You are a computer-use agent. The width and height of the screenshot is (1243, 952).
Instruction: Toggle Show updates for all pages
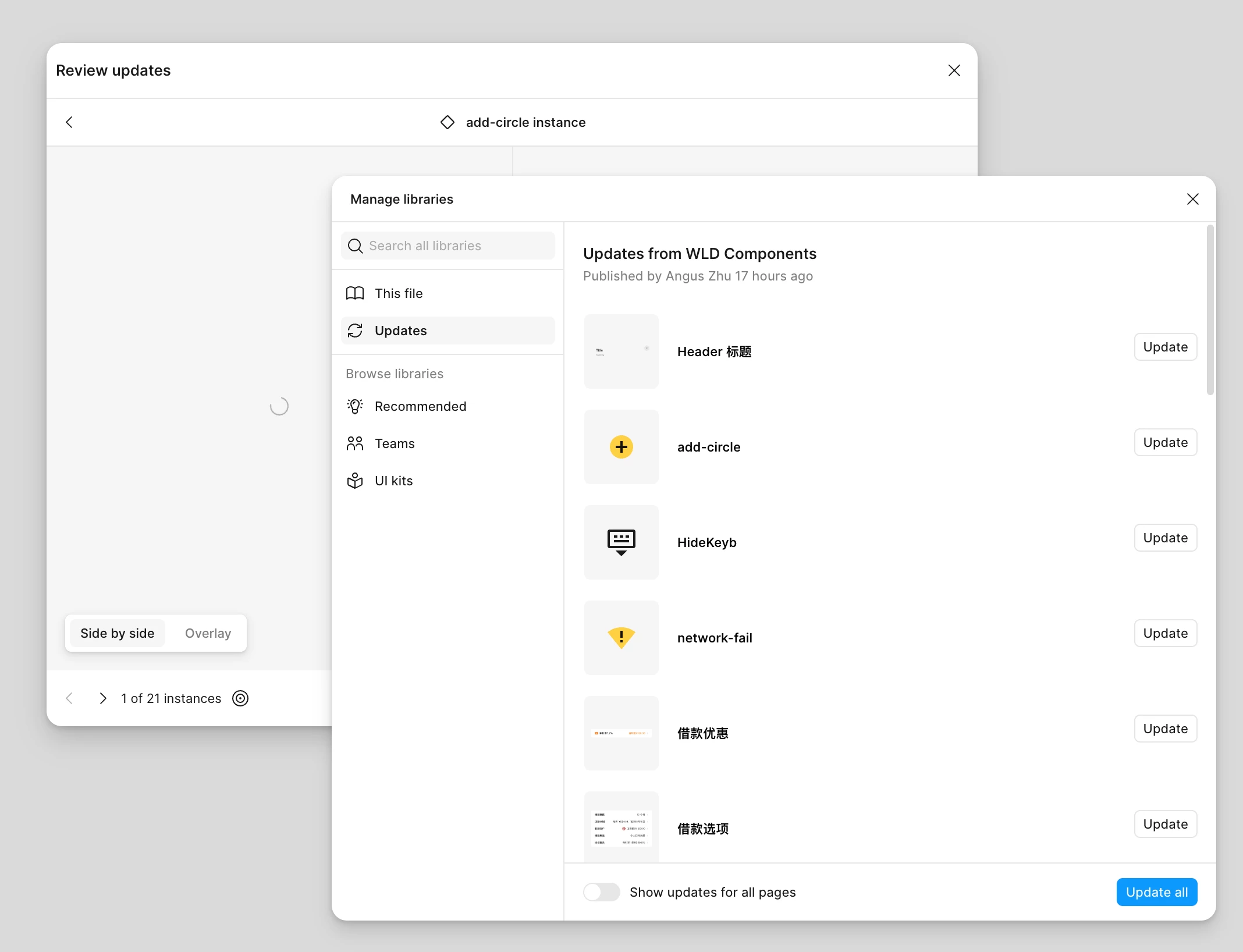(602, 892)
